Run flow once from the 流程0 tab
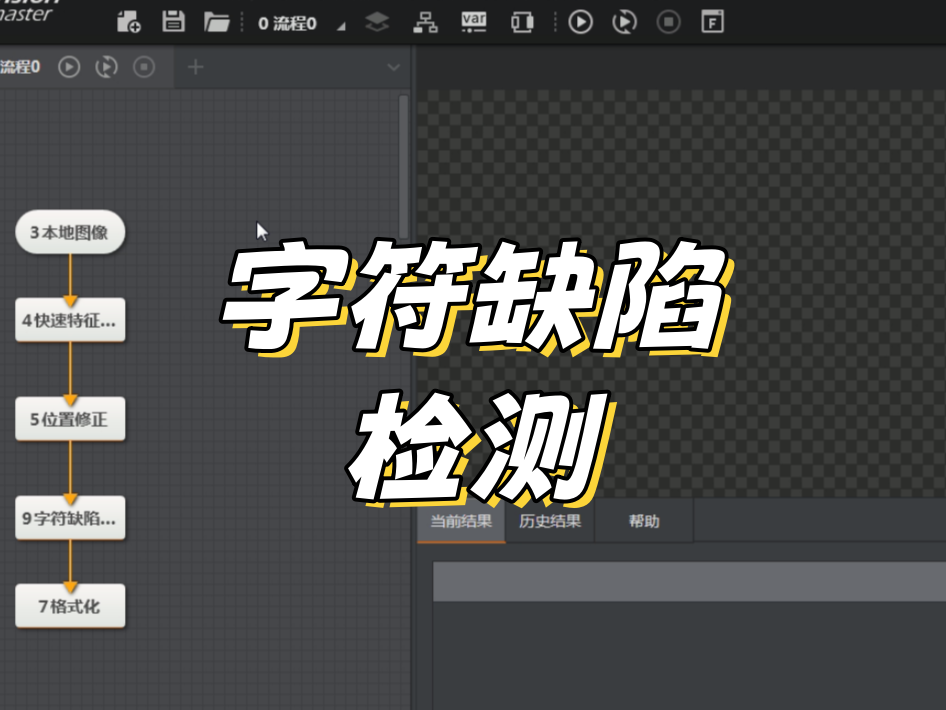This screenshot has width=946, height=710. [x=68, y=67]
